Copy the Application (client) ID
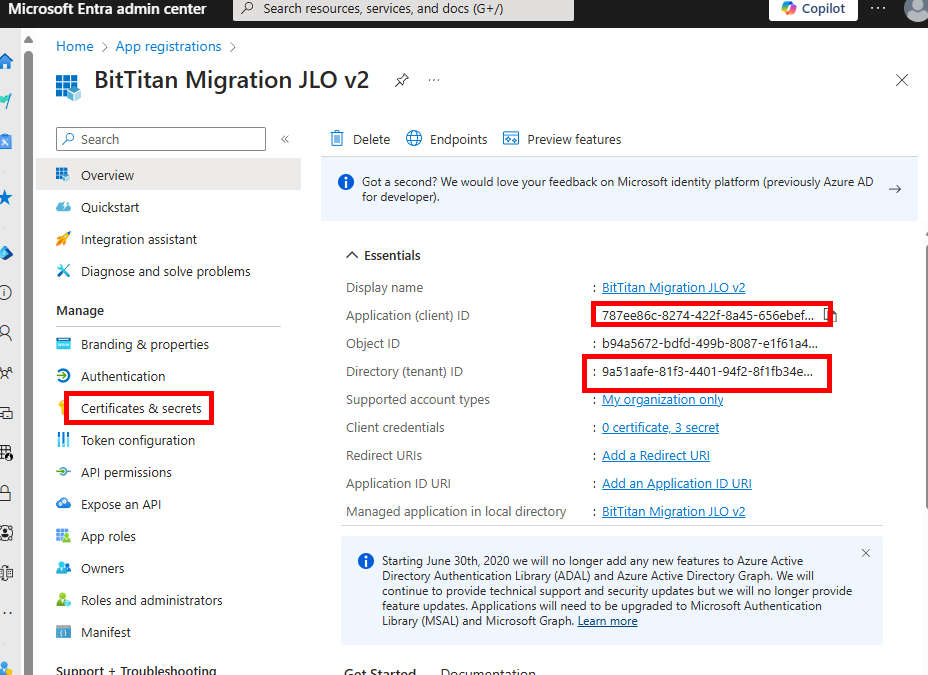928x675 pixels. click(830, 315)
